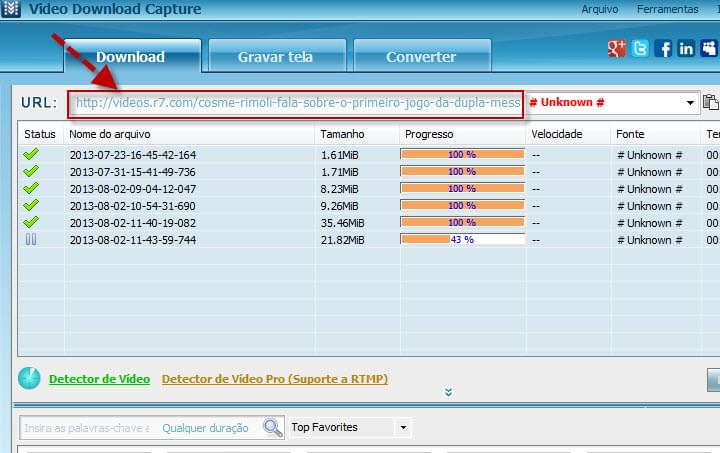Viewport: 720px width, 453px height.
Task: Click green checkmark of 2013-07-23-16-45-42-164 download
Action: pos(31,155)
